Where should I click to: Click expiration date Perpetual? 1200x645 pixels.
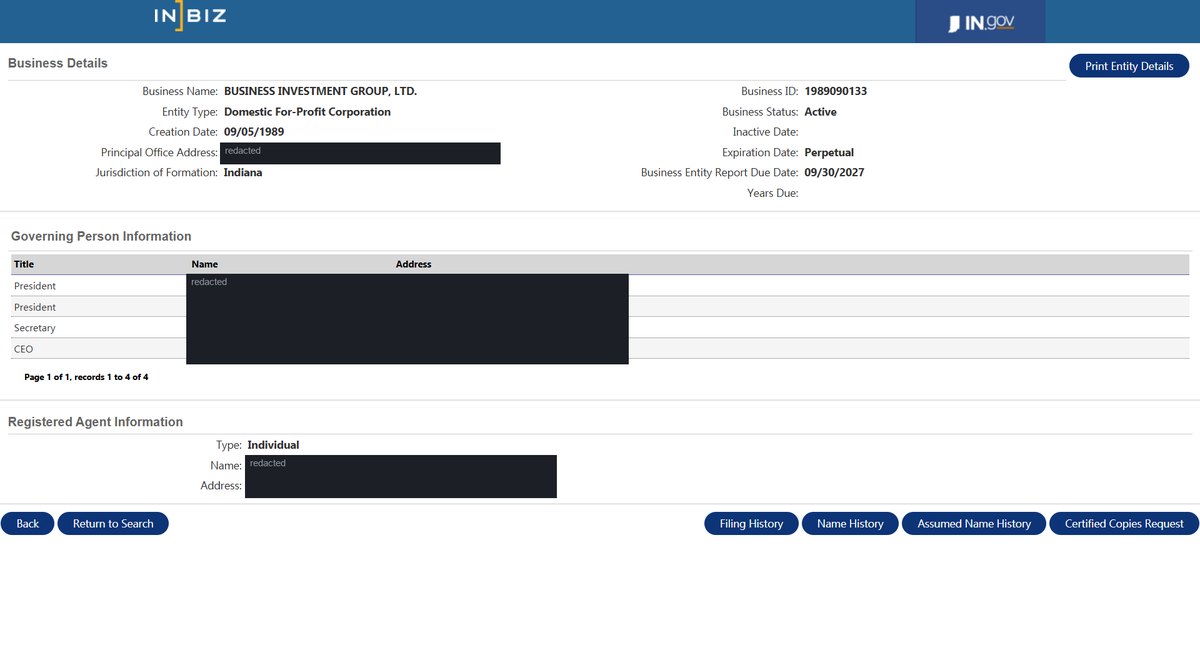(x=829, y=153)
